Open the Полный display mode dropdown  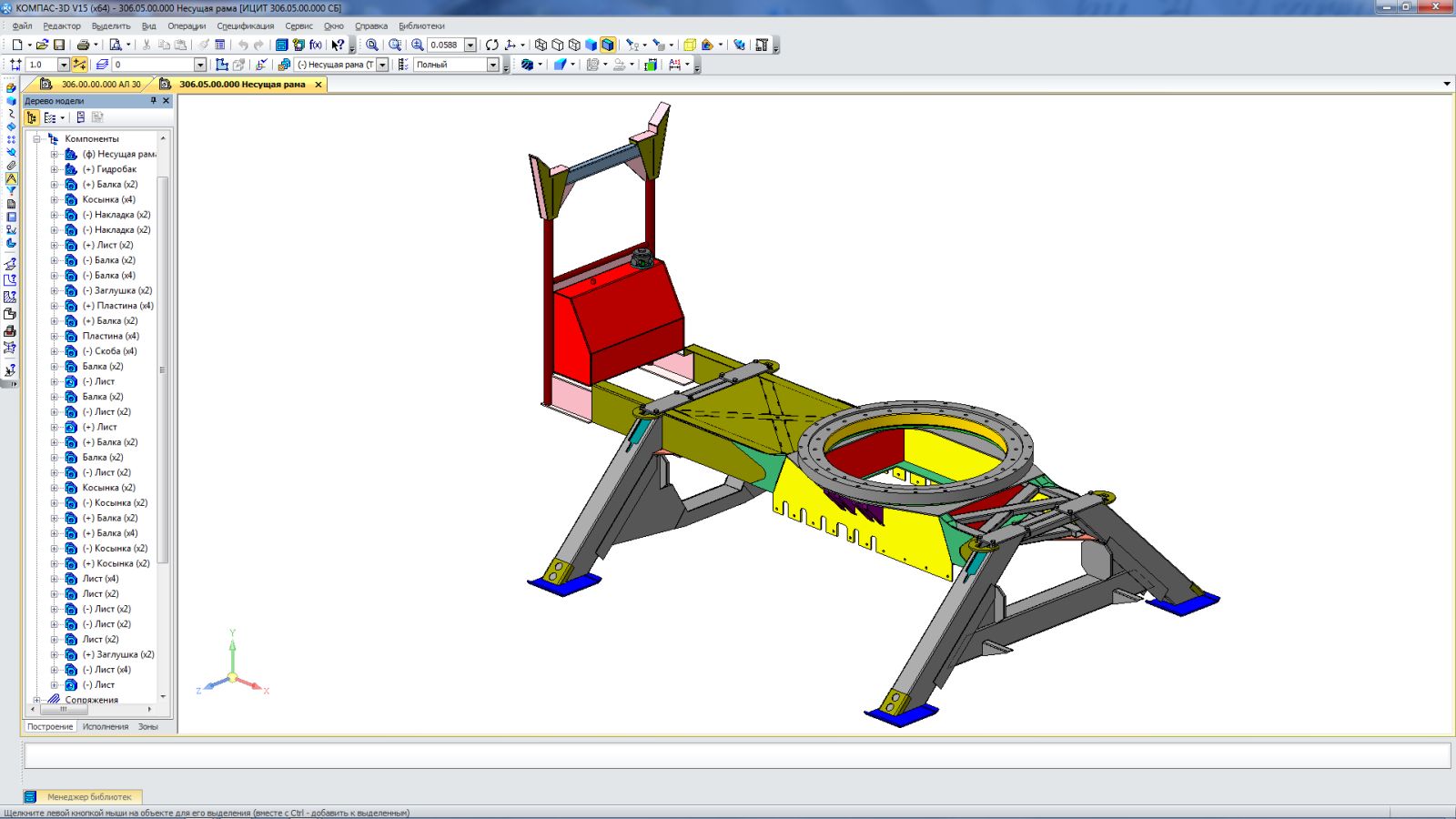493,65
